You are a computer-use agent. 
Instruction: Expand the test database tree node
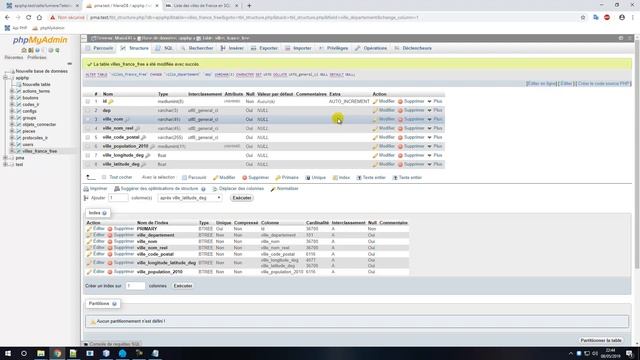[x=6, y=164]
